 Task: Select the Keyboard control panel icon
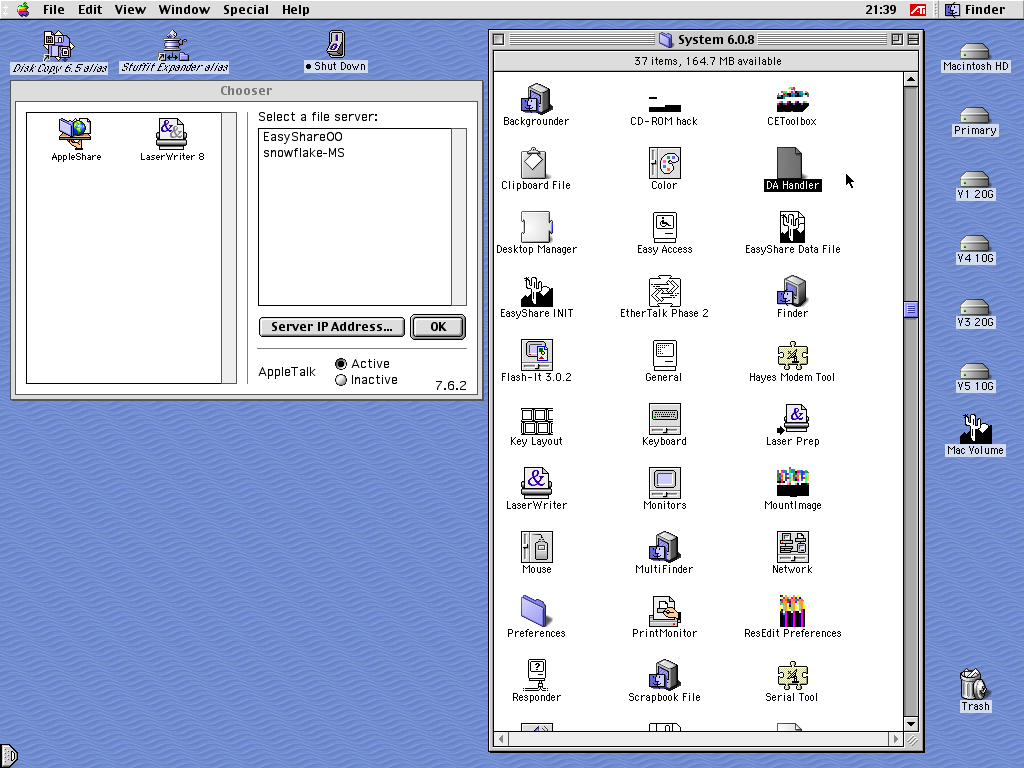pyautogui.click(x=664, y=419)
